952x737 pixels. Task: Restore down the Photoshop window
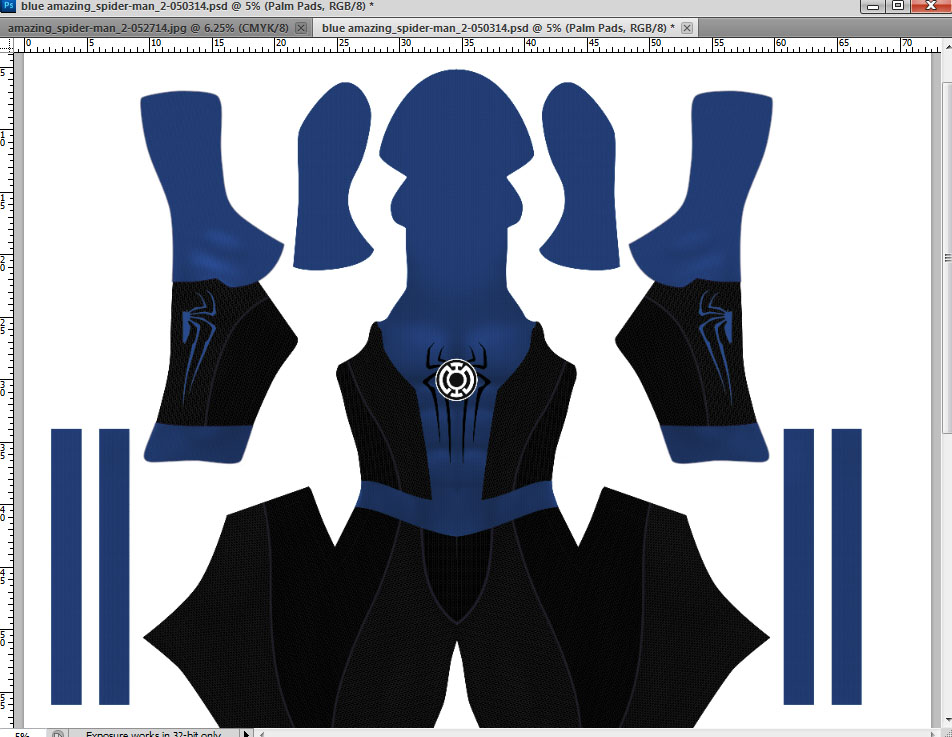[x=898, y=6]
